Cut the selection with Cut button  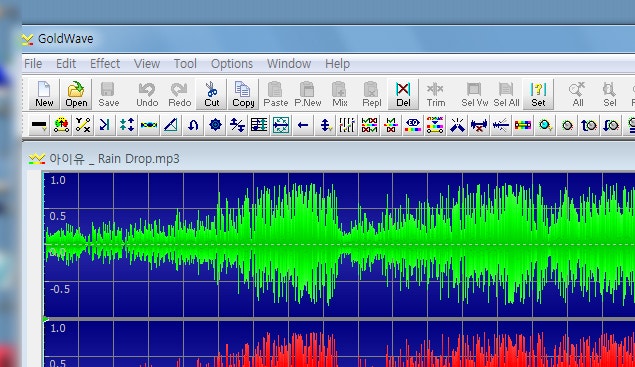point(211,94)
